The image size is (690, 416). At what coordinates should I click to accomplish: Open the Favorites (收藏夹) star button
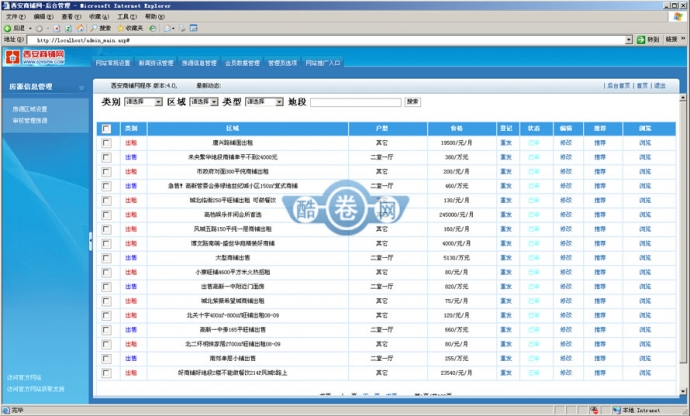point(130,28)
